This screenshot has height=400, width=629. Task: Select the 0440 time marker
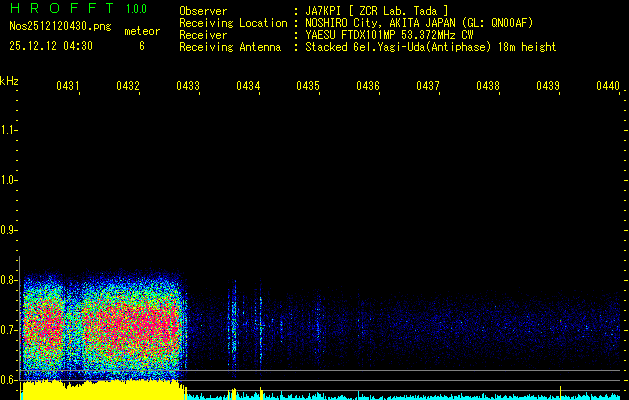coord(607,87)
